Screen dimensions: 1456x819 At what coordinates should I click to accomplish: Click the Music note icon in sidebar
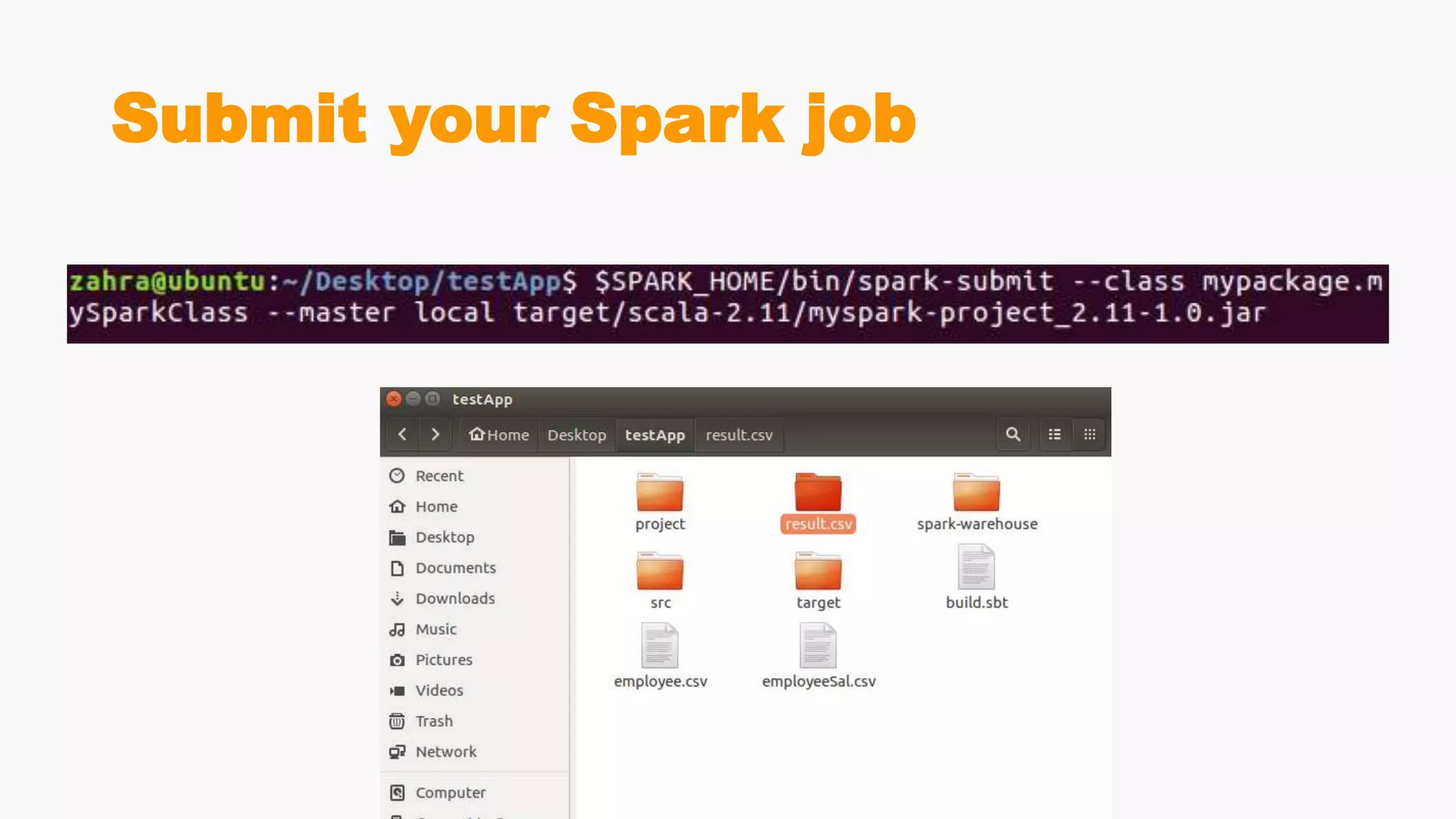pos(397,629)
